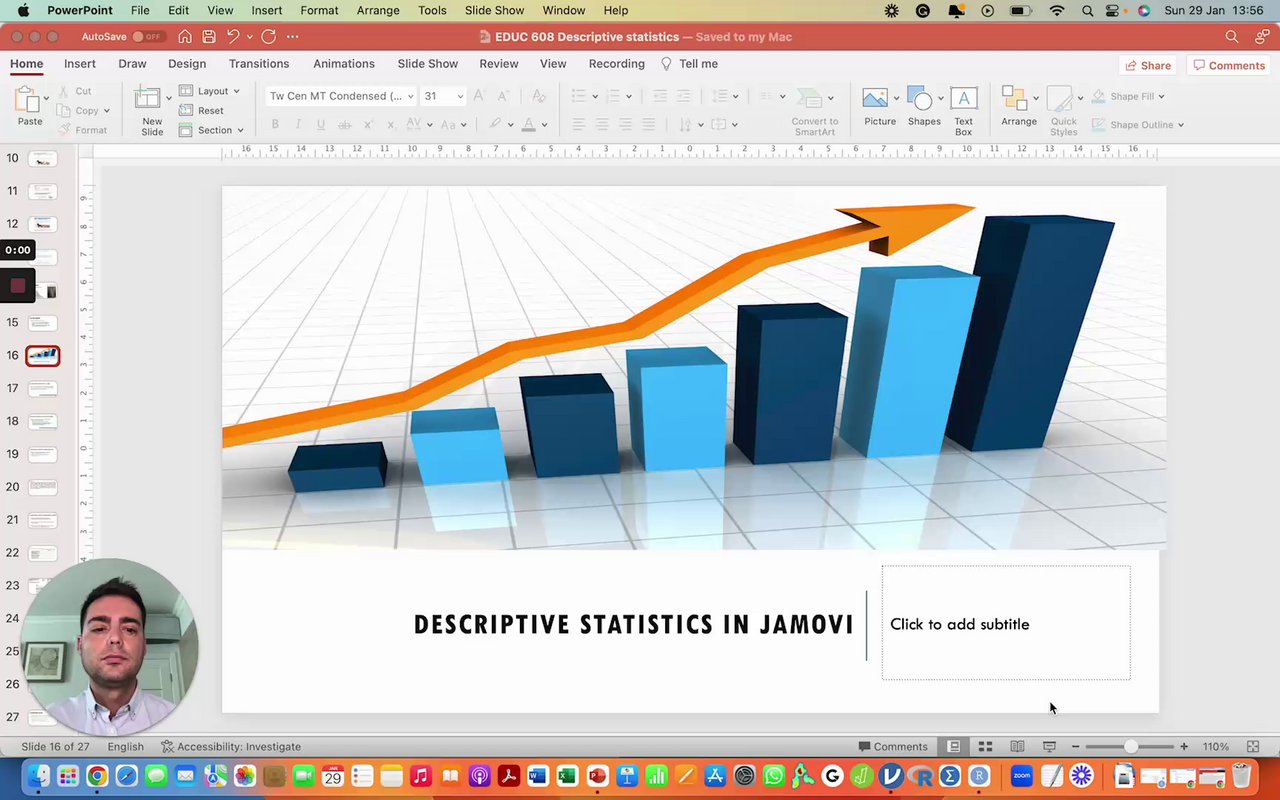Image resolution: width=1280 pixels, height=800 pixels.
Task: Start slide show from status bar icon
Action: coord(1049,746)
